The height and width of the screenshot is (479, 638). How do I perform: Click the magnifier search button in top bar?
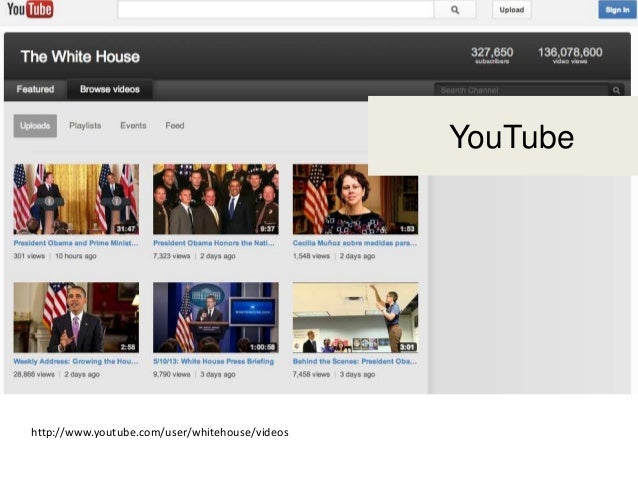(x=455, y=10)
